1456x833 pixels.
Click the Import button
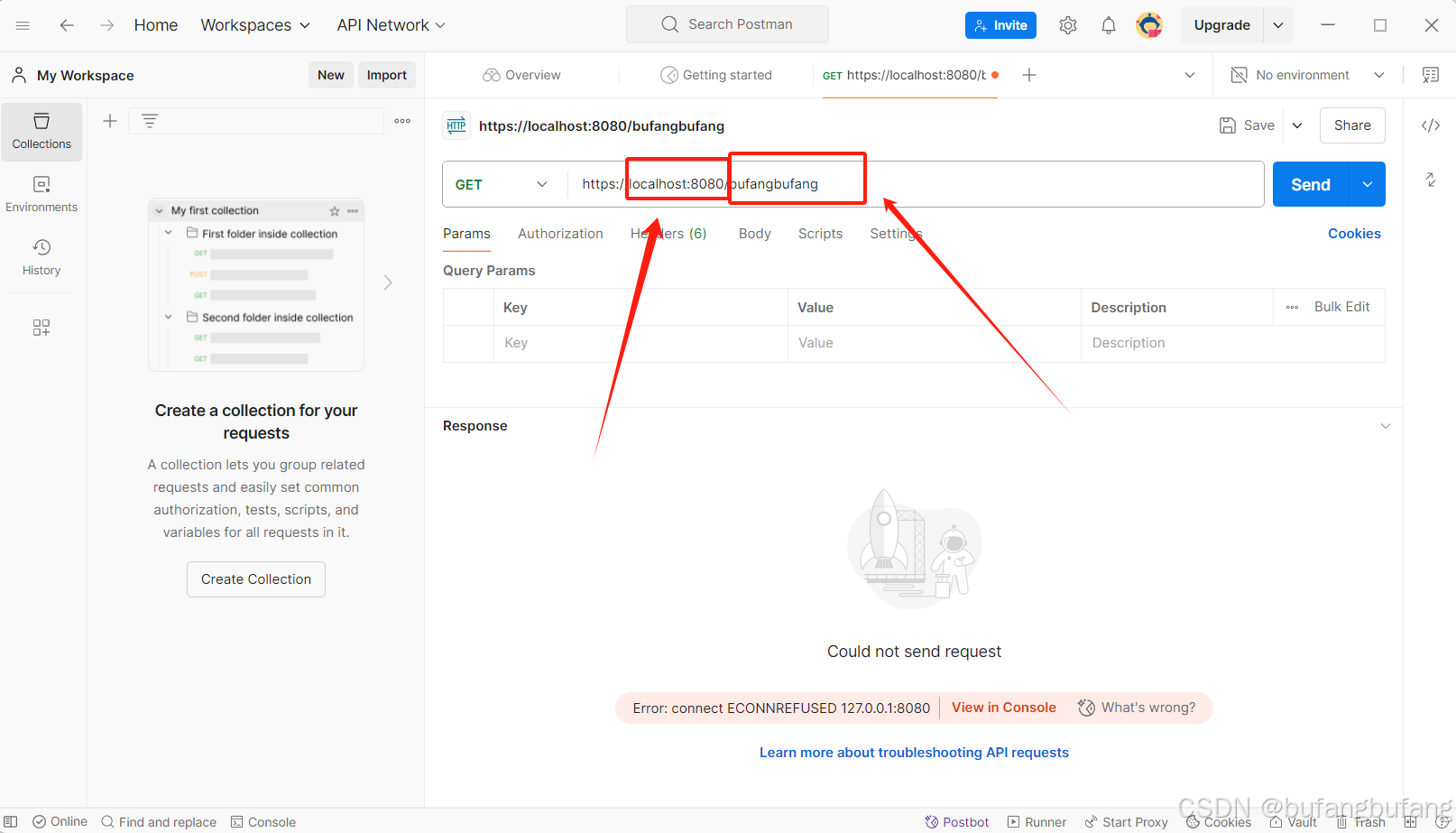387,75
